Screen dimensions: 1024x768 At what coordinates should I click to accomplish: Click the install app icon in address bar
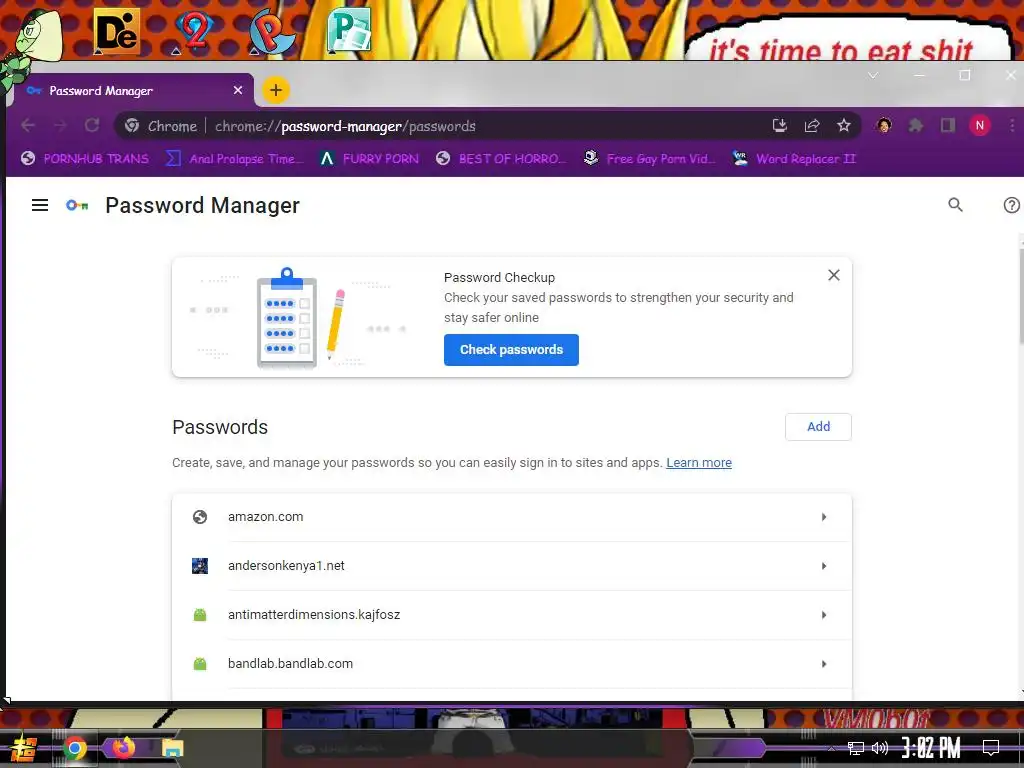[780, 125]
